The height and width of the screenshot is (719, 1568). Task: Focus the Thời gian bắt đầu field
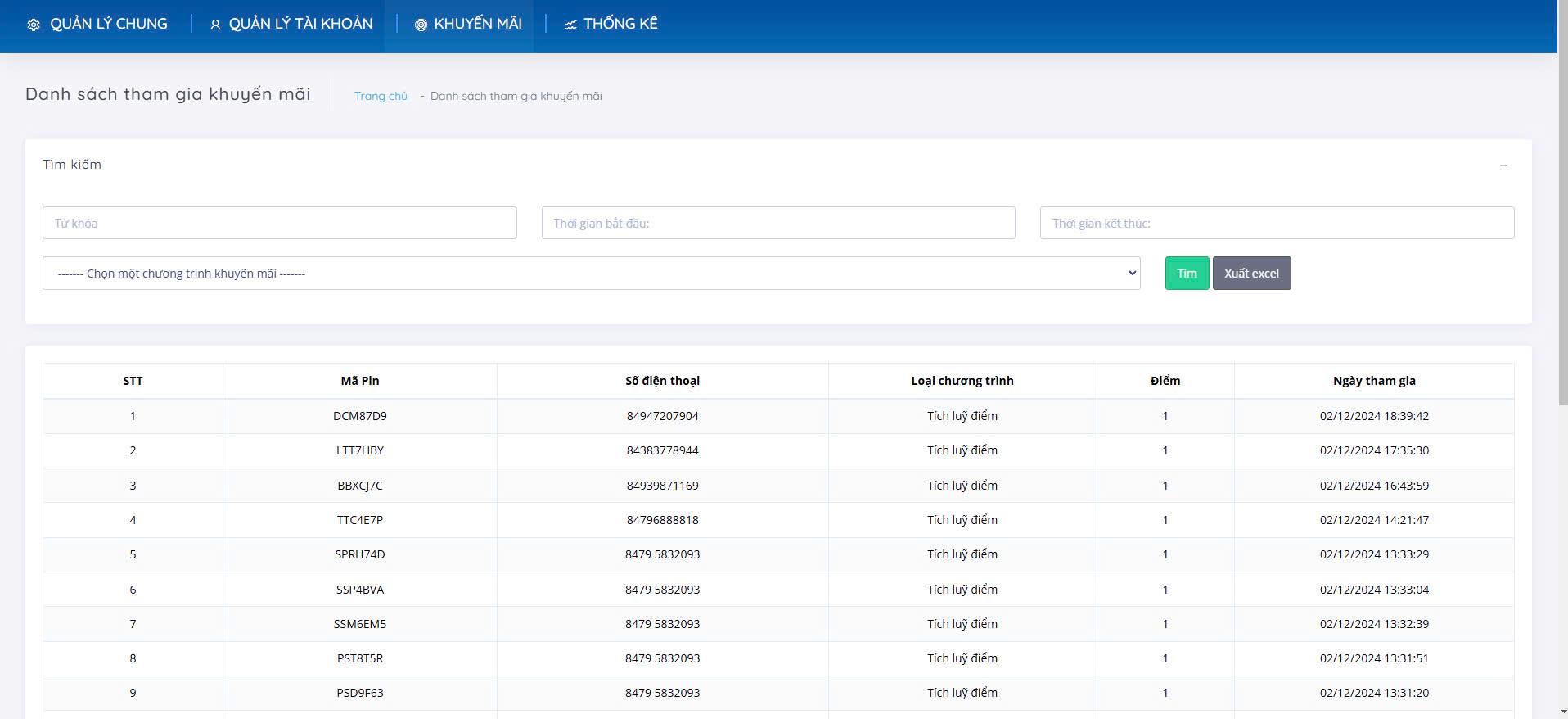coord(778,223)
